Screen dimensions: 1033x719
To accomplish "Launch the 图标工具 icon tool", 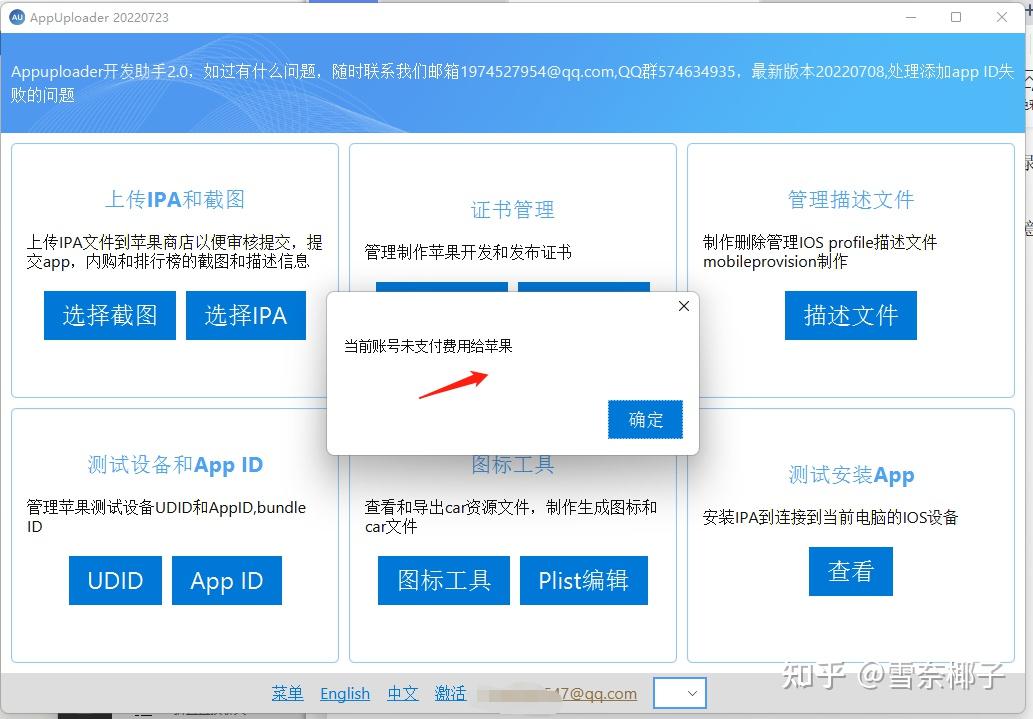I will (x=443, y=580).
